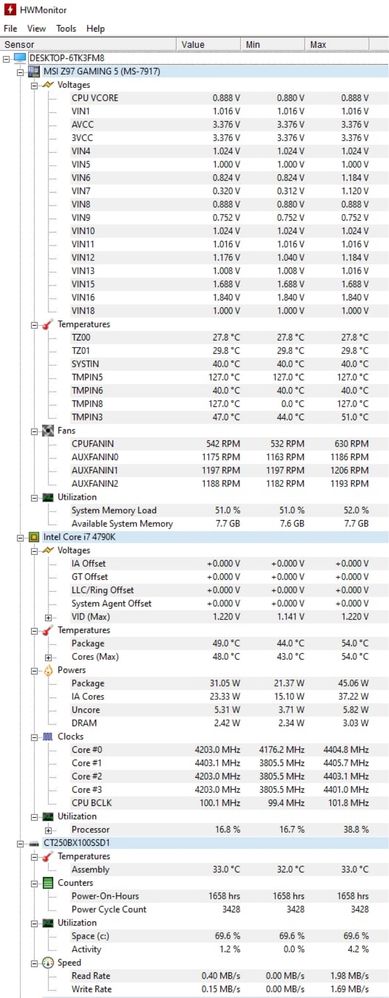Click the motherboard icon beside MSI Z97 GAMING 5
The height and width of the screenshot is (998, 389).
coord(34,71)
